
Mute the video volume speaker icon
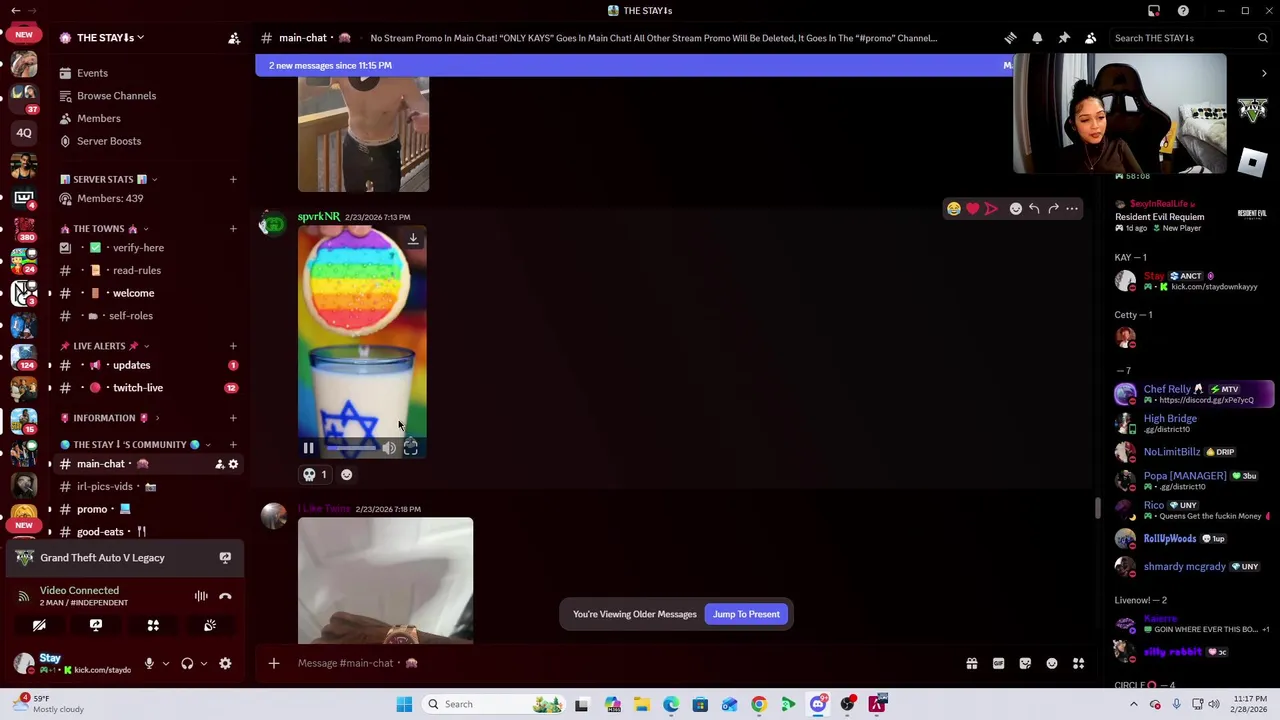[389, 449]
